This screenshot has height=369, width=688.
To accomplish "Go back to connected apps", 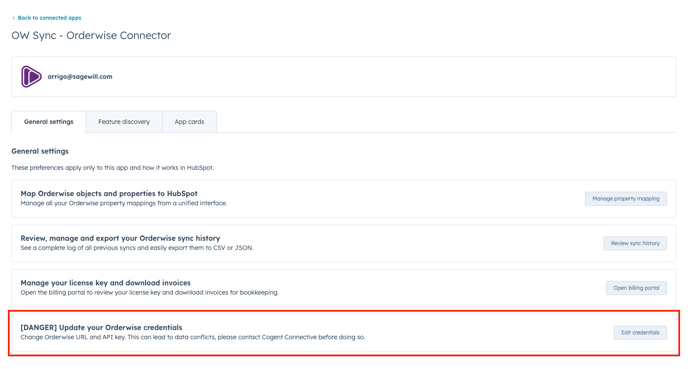I will click(49, 18).
